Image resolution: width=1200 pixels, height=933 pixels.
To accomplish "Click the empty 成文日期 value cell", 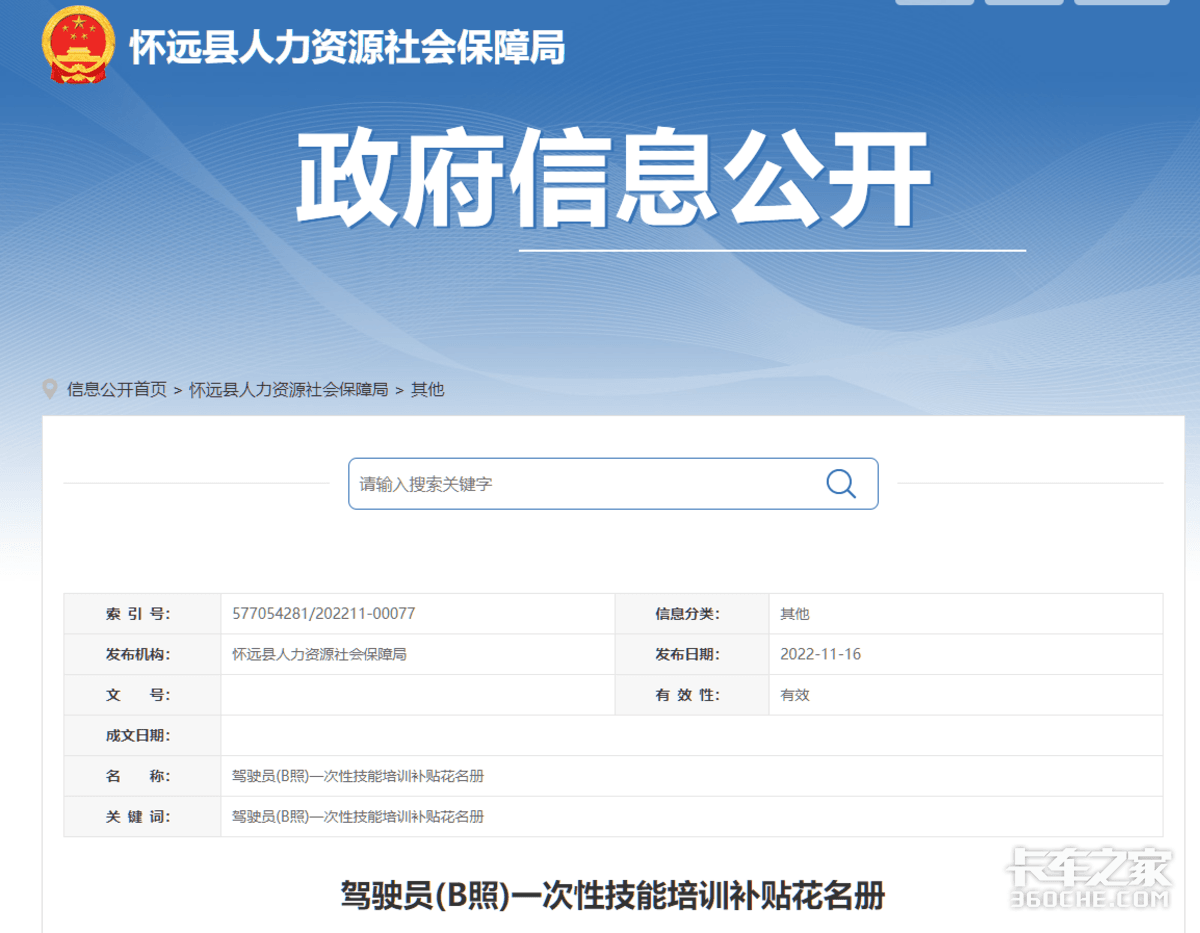I will coord(690,735).
